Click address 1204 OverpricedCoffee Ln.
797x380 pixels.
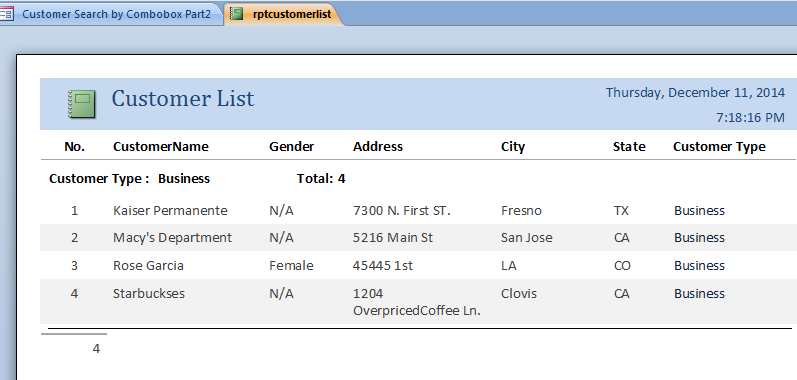[x=417, y=302]
